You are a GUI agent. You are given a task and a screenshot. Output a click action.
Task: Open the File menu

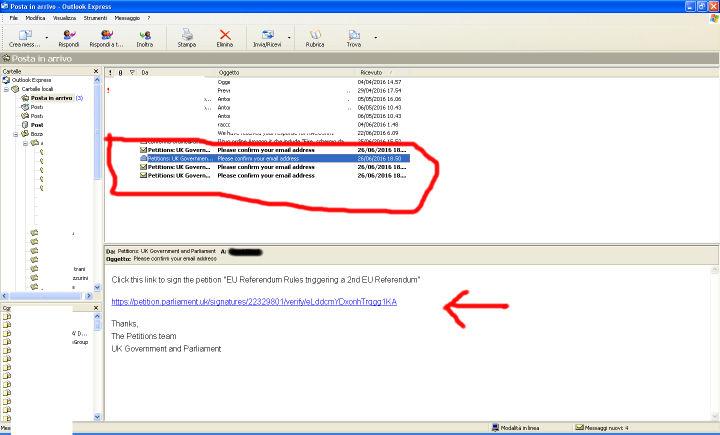(x=14, y=18)
